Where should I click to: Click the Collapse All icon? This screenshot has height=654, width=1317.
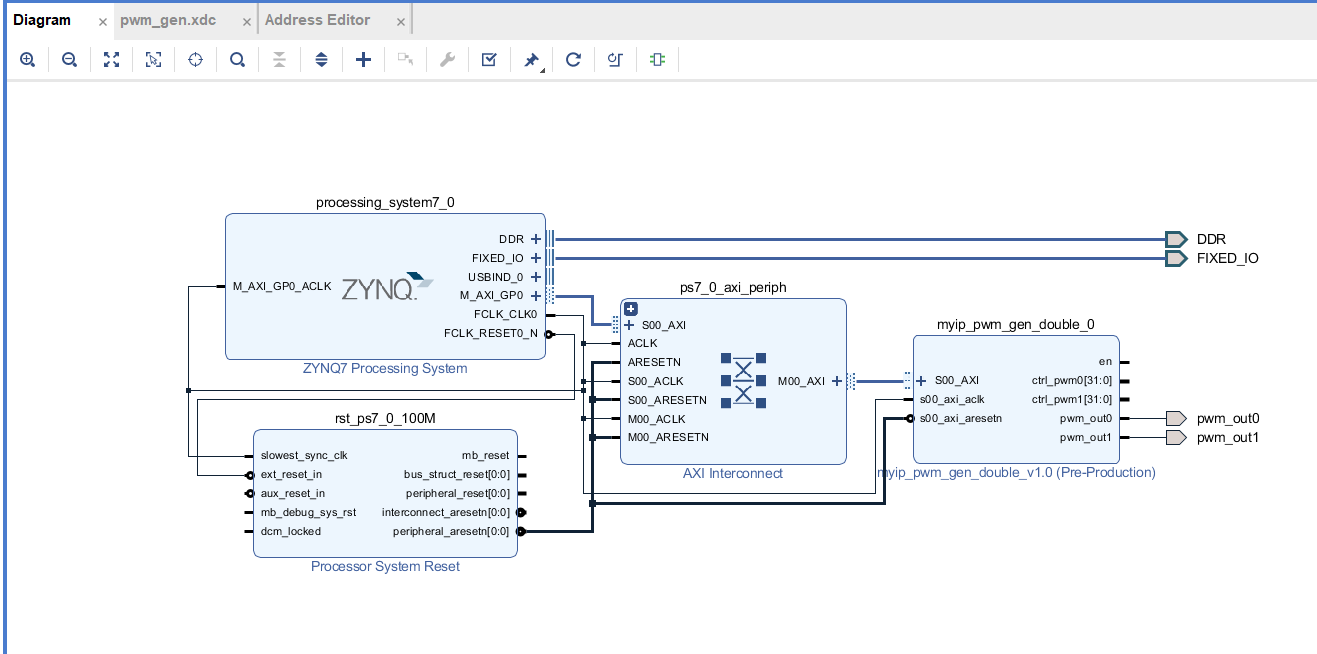point(279,60)
